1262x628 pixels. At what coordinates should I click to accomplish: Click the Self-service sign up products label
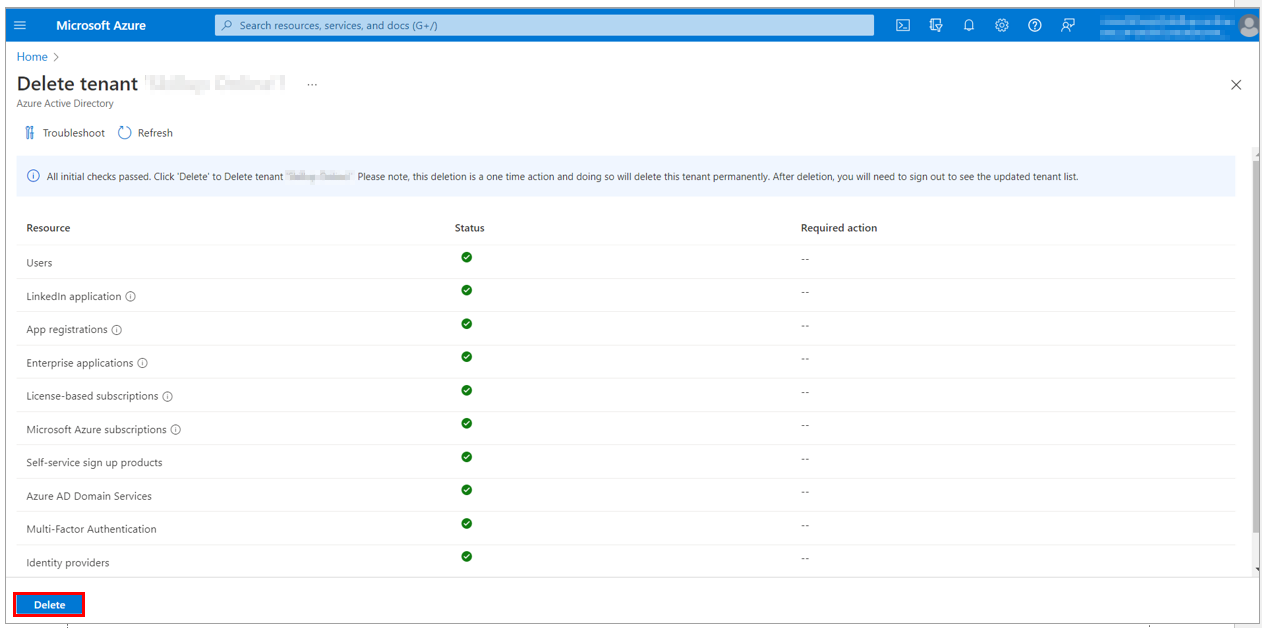pyautogui.click(x=94, y=463)
